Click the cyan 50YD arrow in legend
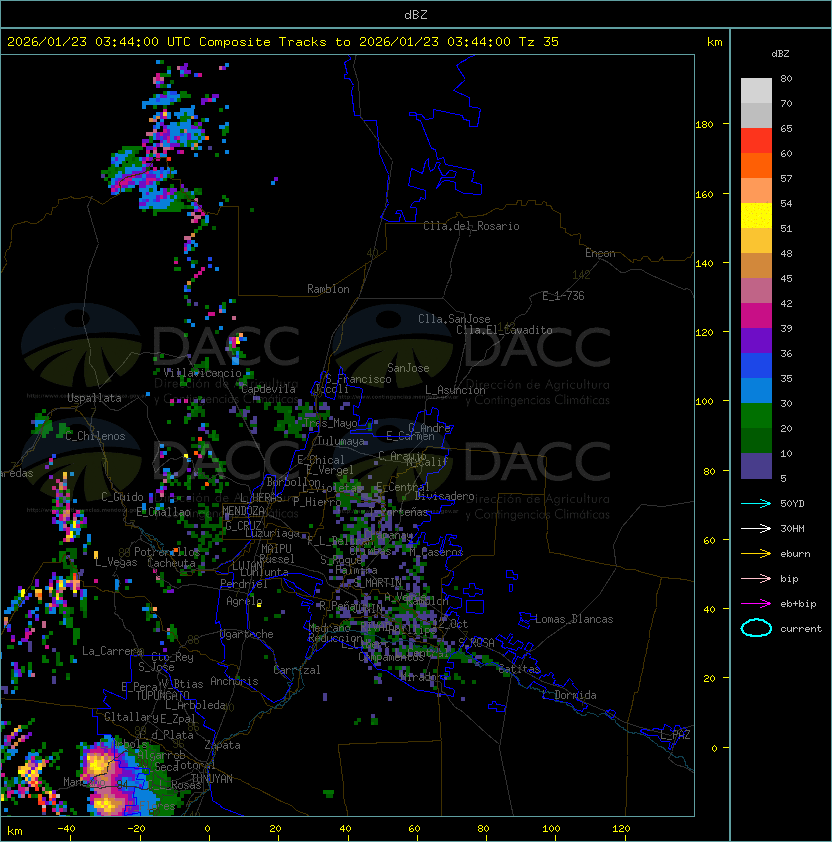This screenshot has width=832, height=842. tap(756, 504)
